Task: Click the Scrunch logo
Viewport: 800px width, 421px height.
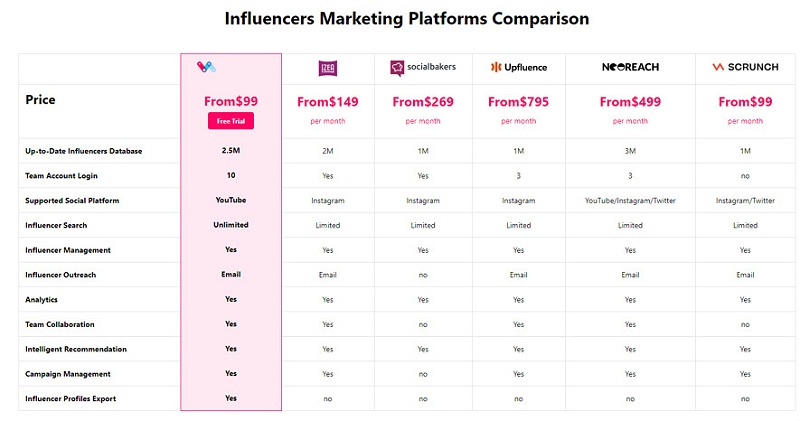Action: 745,67
